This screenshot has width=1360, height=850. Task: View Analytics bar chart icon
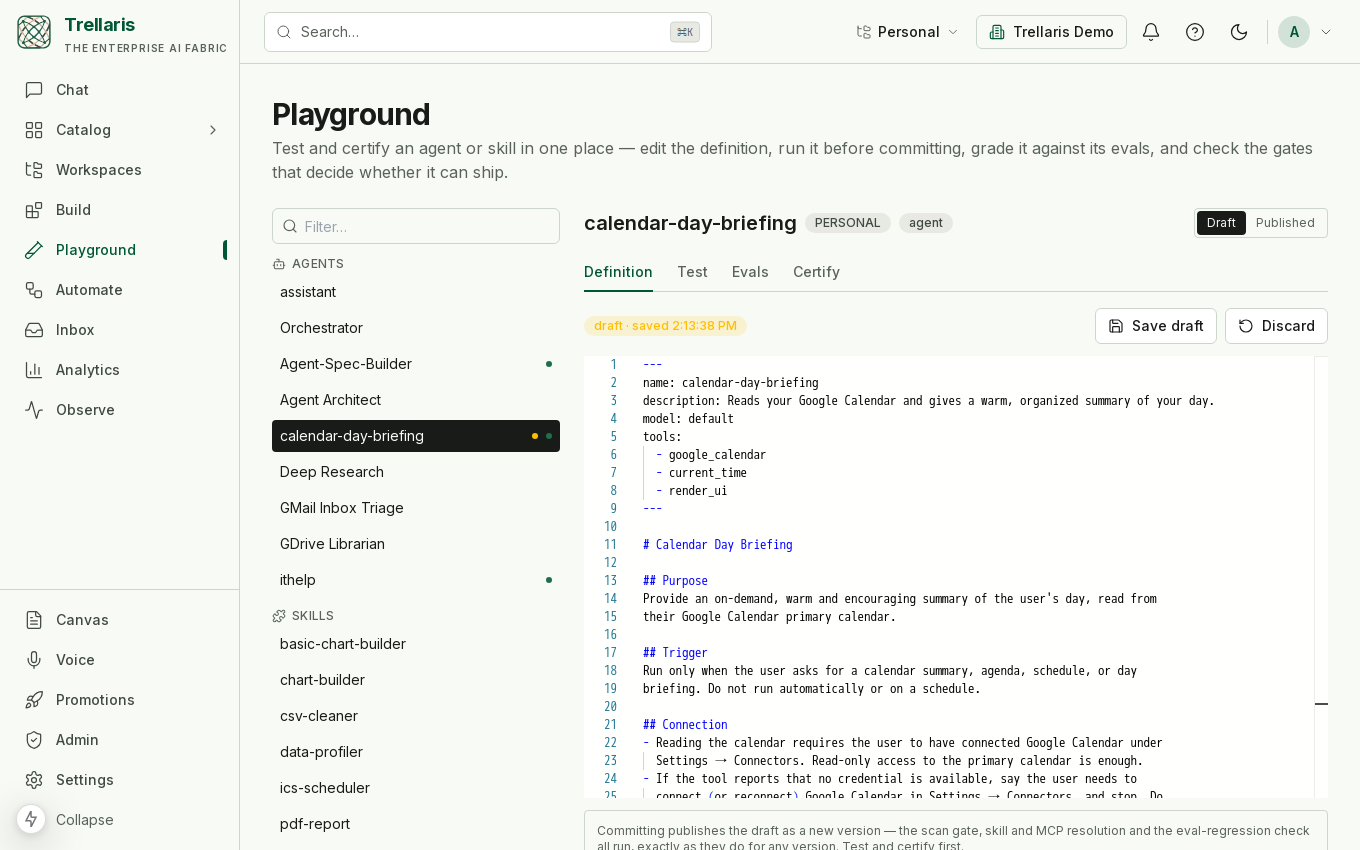[34, 370]
